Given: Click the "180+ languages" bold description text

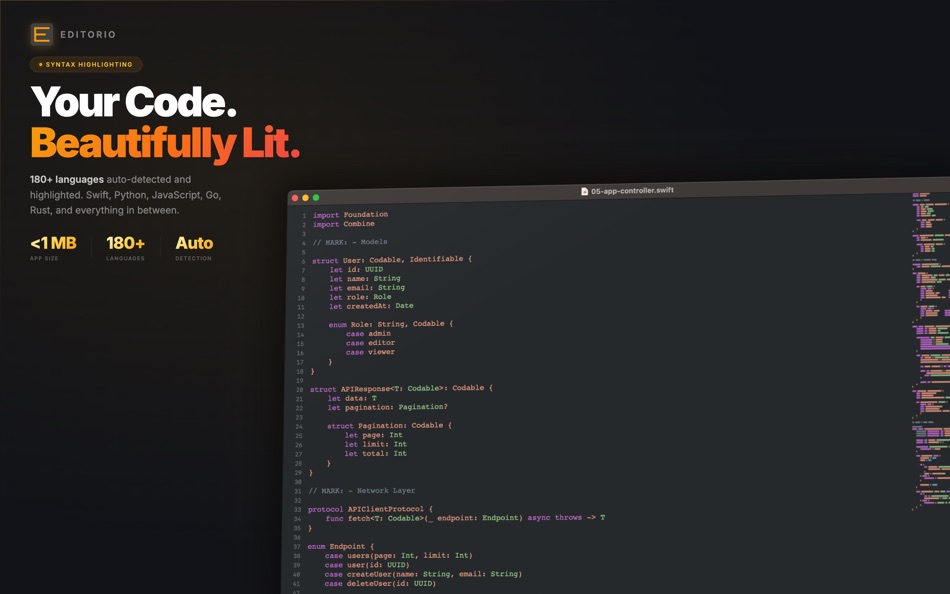Looking at the screenshot, I should pos(67,179).
